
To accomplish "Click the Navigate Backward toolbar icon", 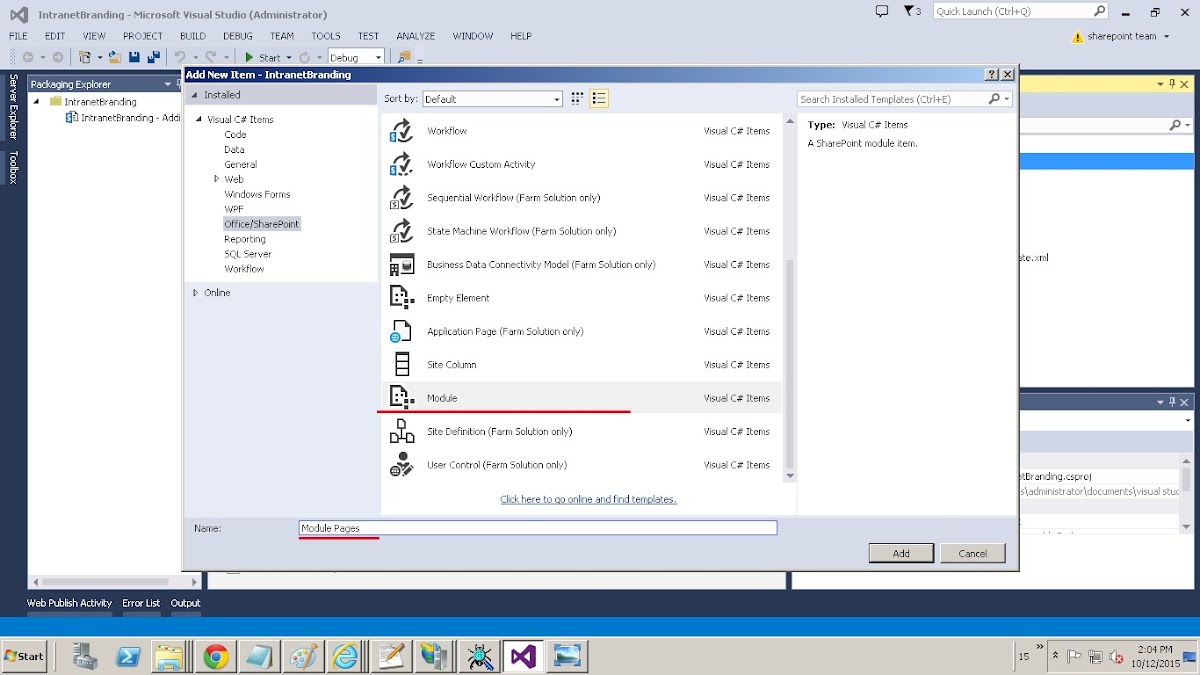I will (28, 58).
